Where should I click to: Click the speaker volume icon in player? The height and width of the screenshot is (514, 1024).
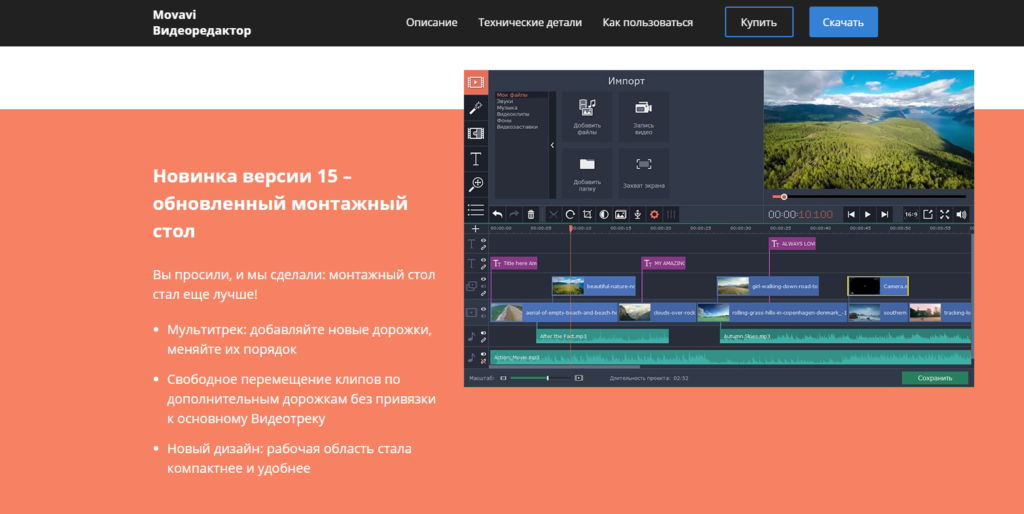tap(961, 214)
